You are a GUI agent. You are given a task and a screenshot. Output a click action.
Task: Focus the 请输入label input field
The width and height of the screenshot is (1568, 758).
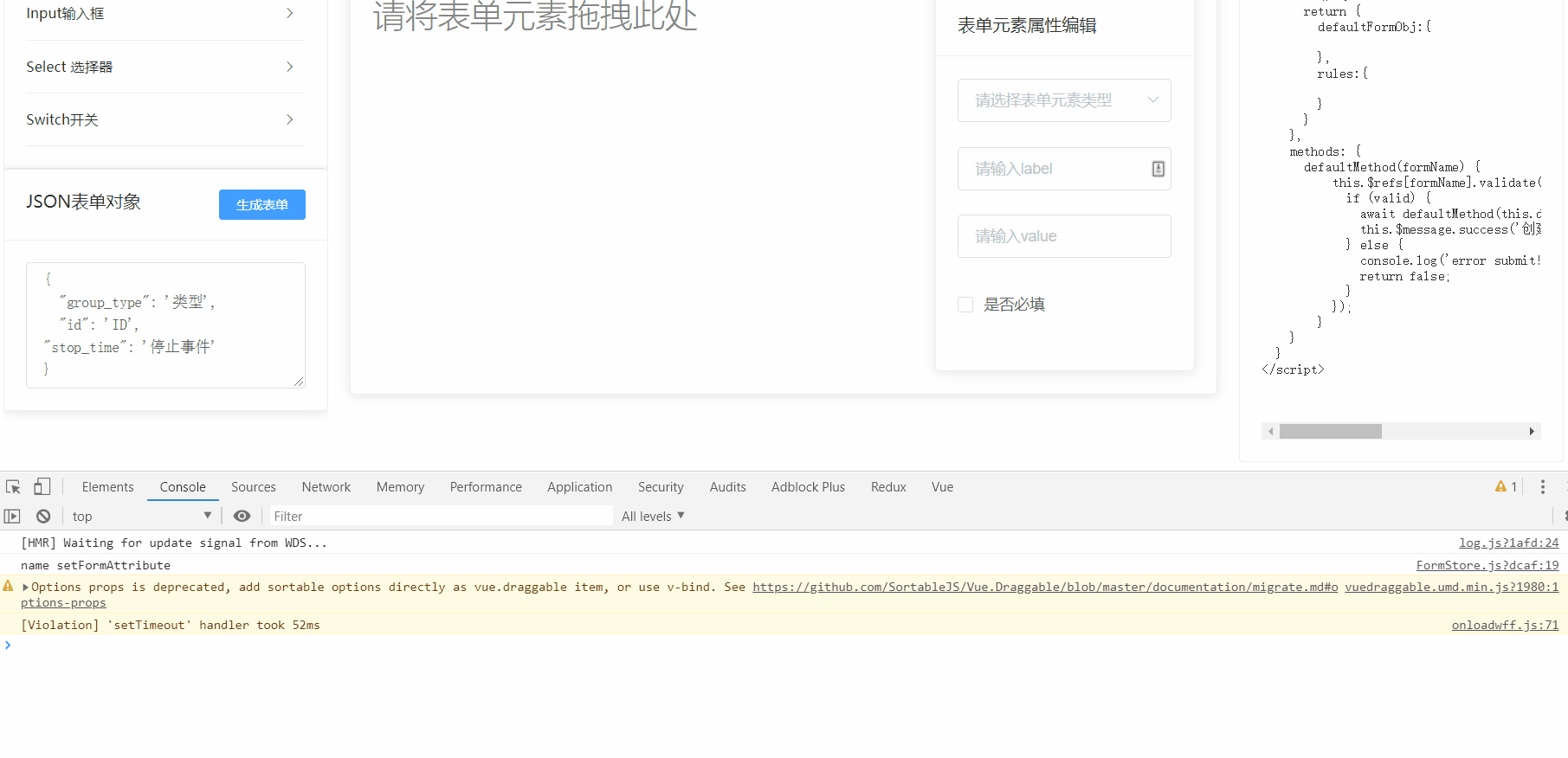[x=1064, y=169]
